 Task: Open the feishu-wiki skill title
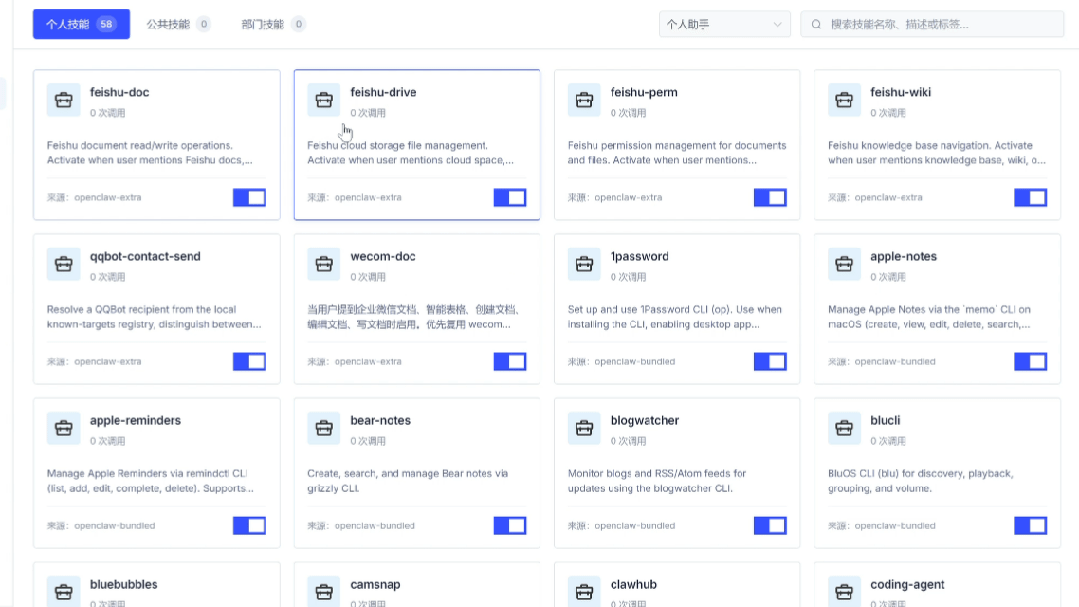coord(900,92)
